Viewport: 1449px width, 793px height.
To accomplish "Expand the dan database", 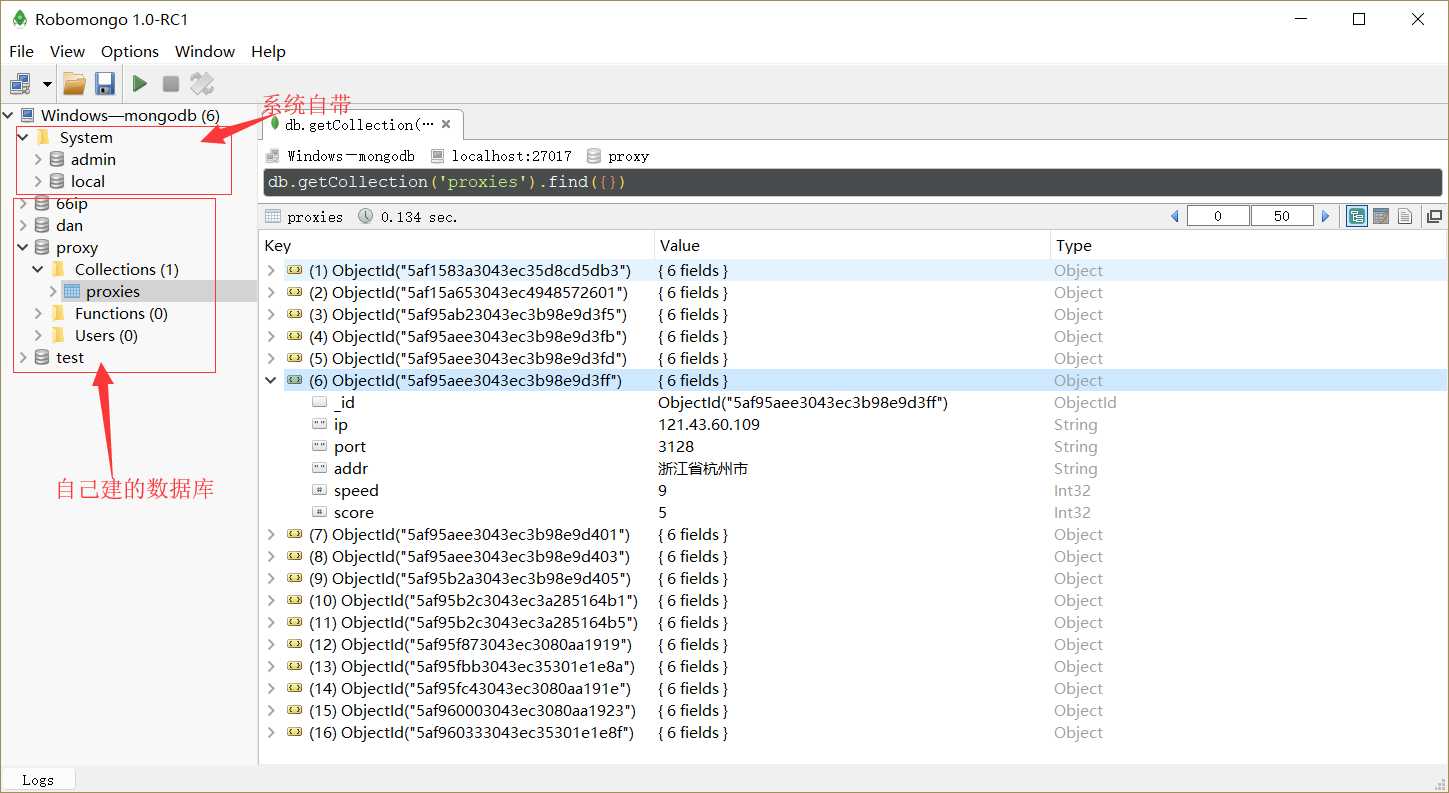I will coord(22,226).
